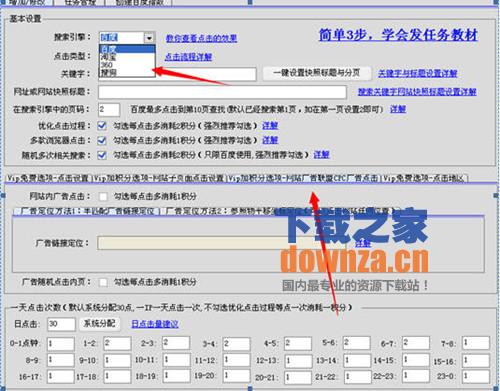Select 百度 in the search engine list
Image resolution: width=500 pixels, height=391 pixels.
(127, 49)
